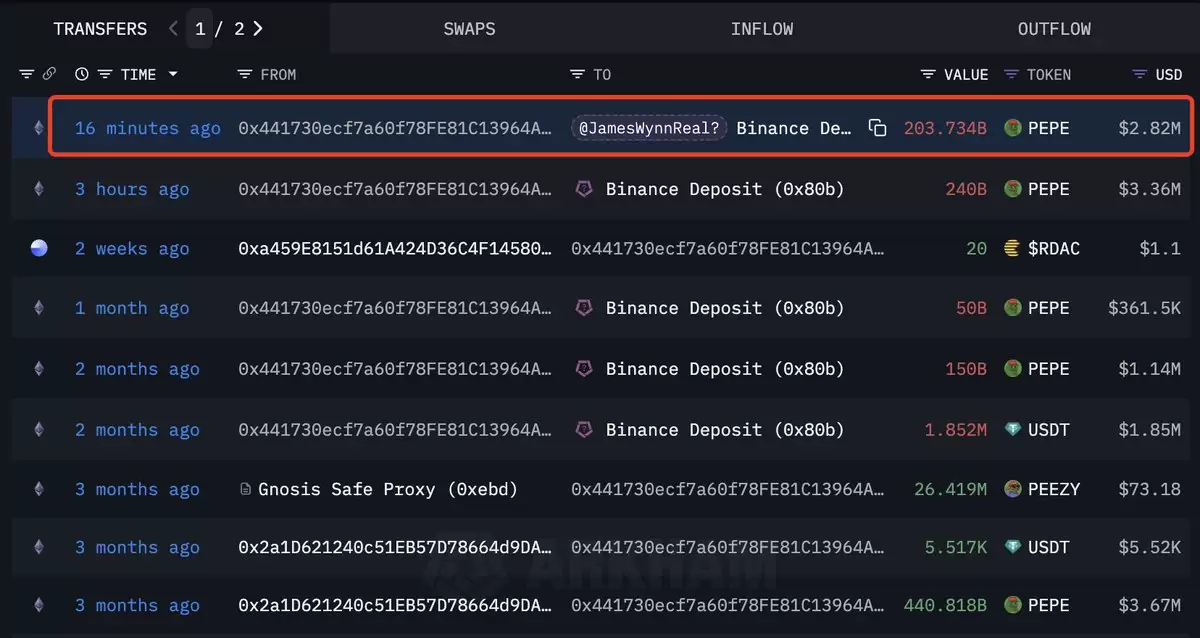Click the PEEZY token icon

[1012, 489]
